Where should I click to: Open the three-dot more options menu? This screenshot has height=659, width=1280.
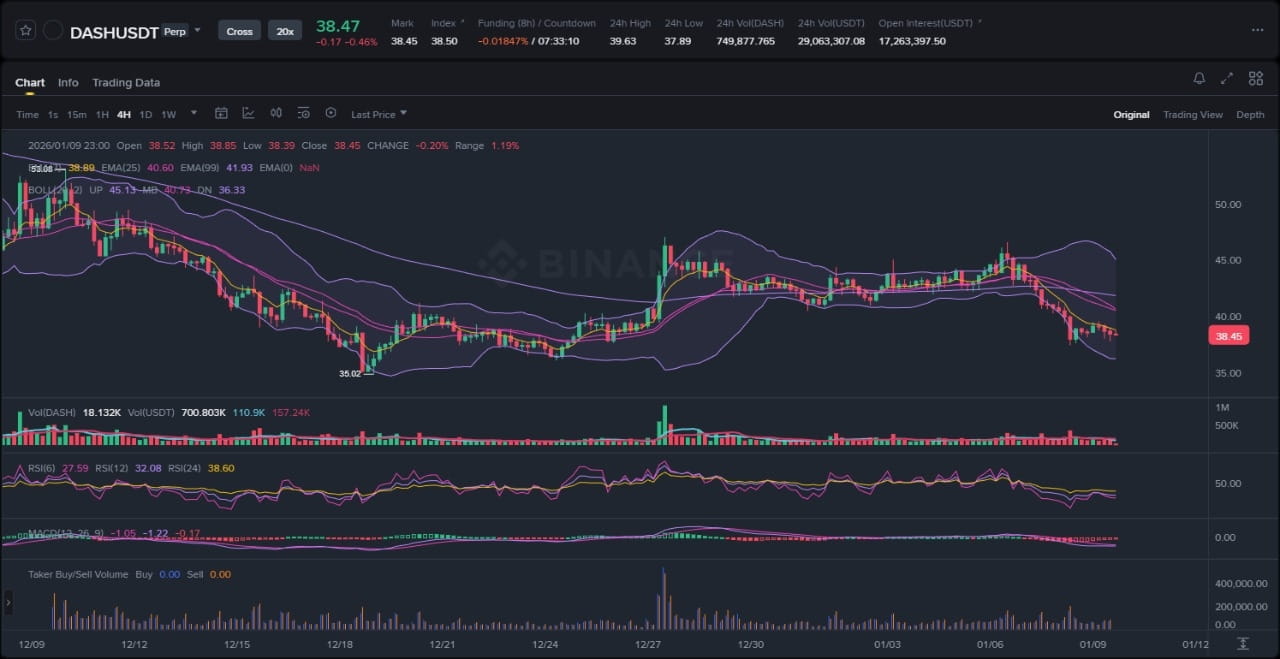[1257, 30]
